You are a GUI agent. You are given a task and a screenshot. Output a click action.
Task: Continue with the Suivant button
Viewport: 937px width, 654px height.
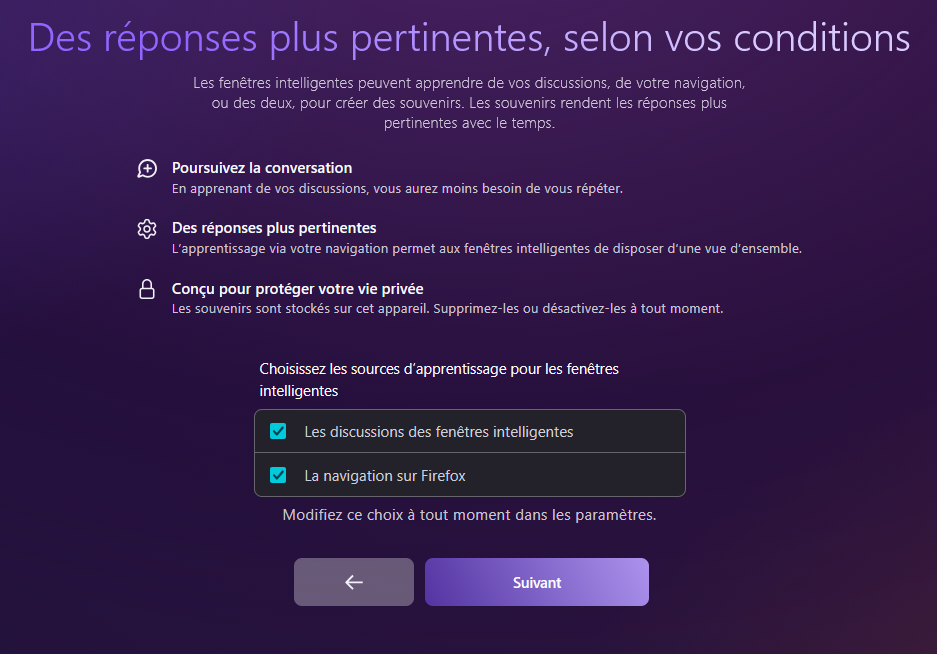click(x=537, y=582)
